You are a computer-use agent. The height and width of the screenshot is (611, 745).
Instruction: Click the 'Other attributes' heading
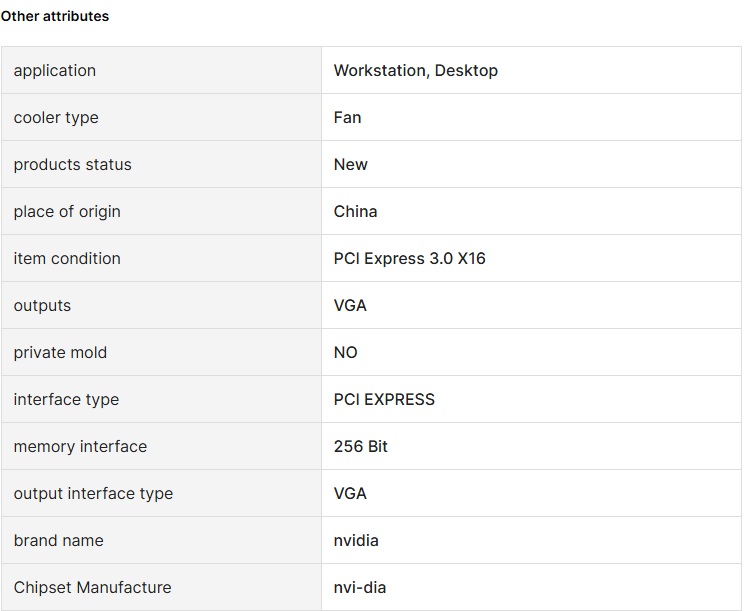55,16
